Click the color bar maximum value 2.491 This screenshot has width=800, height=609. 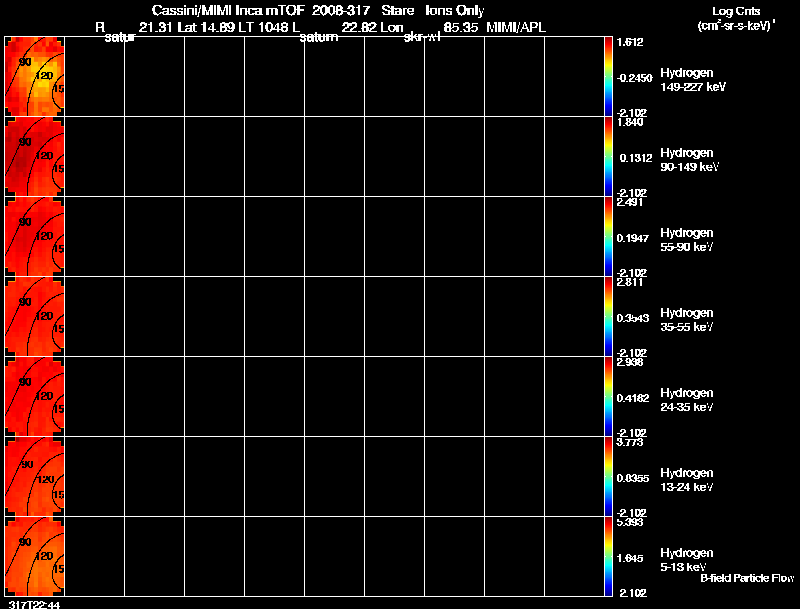click(x=630, y=202)
